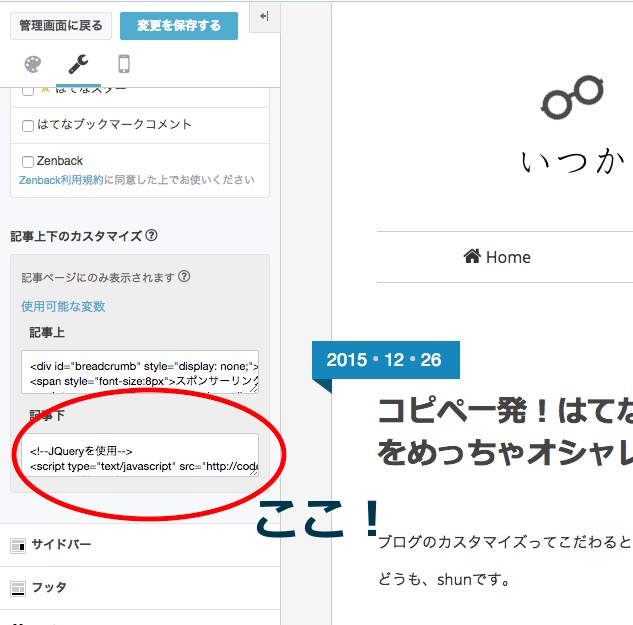Enable the Zenback checkbox
The height and width of the screenshot is (625, 633).
28,162
